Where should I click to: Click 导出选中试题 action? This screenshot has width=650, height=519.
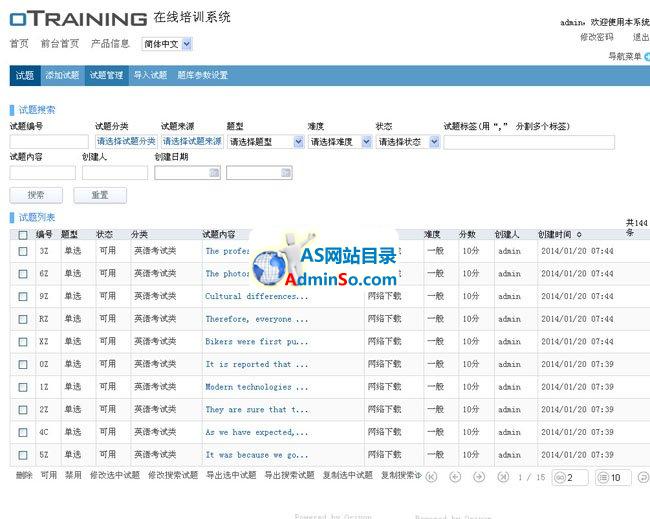coord(231,475)
